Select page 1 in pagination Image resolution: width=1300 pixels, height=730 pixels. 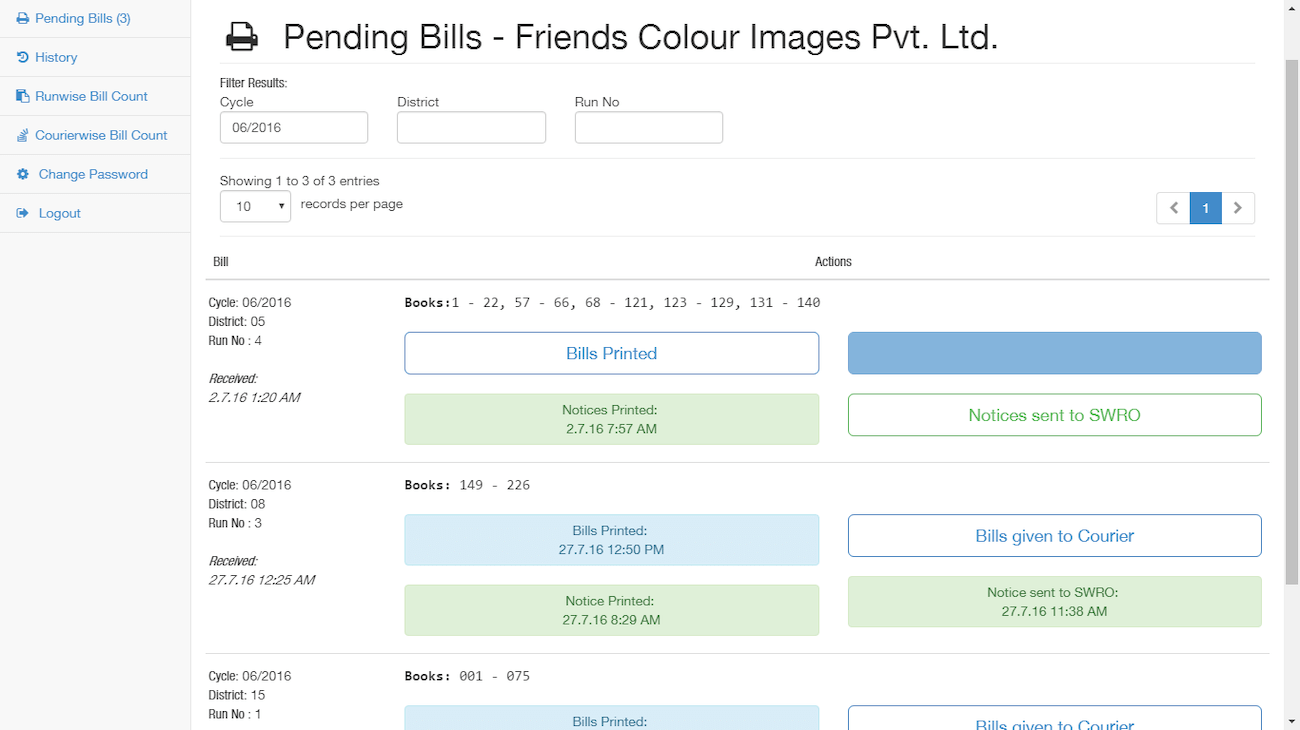(x=1205, y=208)
